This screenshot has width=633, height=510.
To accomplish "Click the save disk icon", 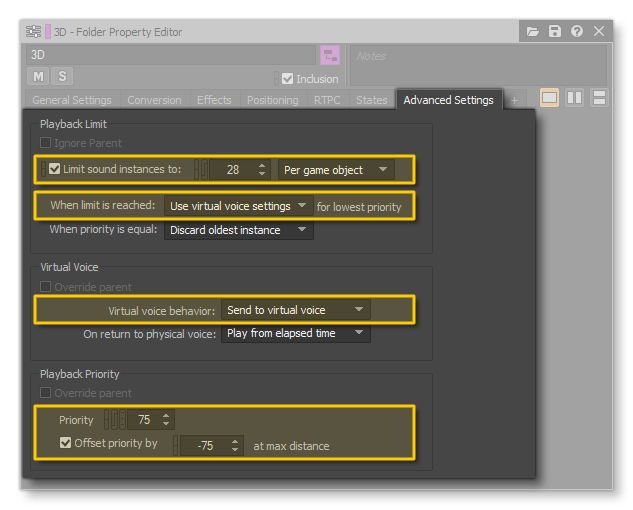I will coord(555,32).
